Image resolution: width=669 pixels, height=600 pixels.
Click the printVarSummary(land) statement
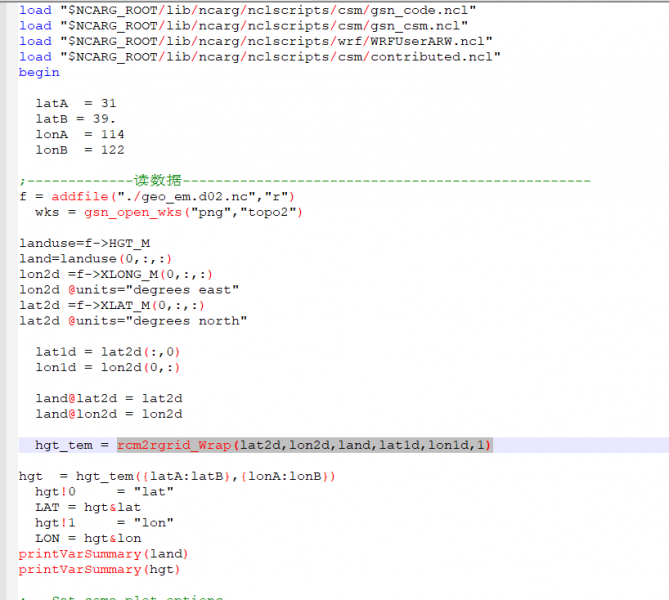tap(103, 554)
